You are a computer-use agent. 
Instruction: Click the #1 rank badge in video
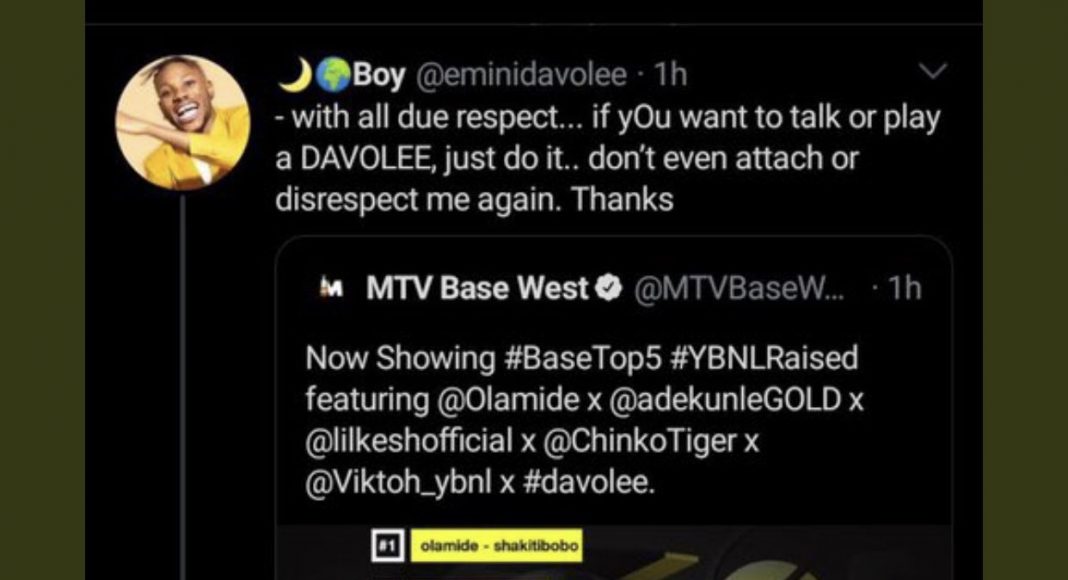(x=388, y=545)
